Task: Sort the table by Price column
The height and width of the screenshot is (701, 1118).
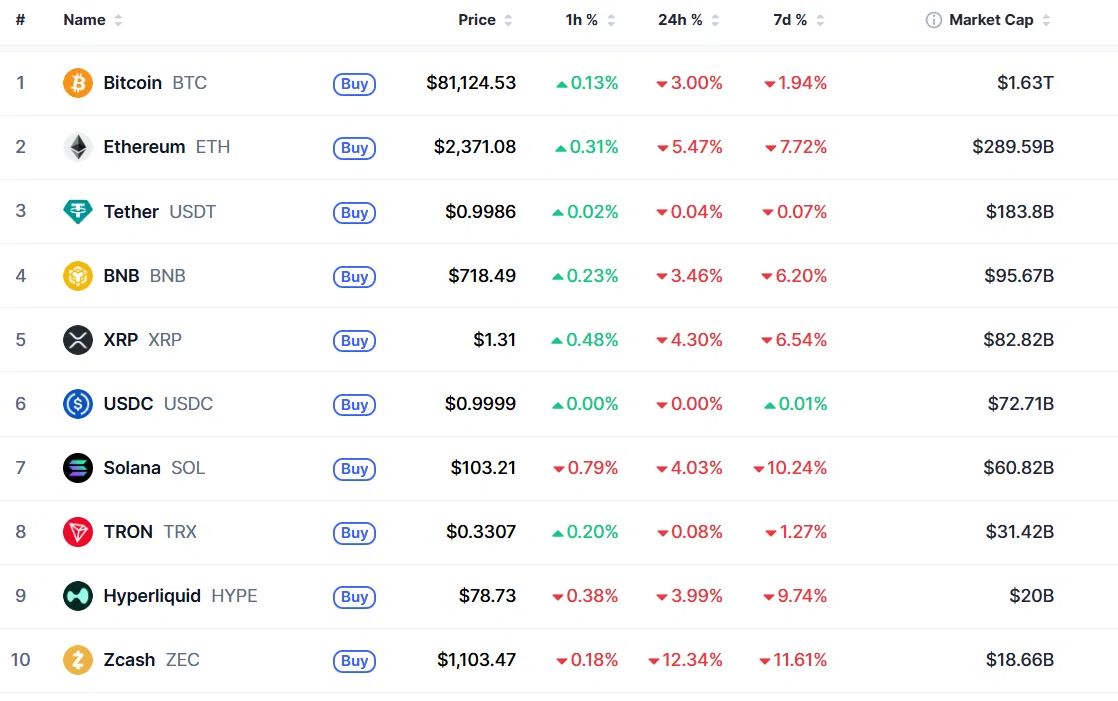Action: 485,20
